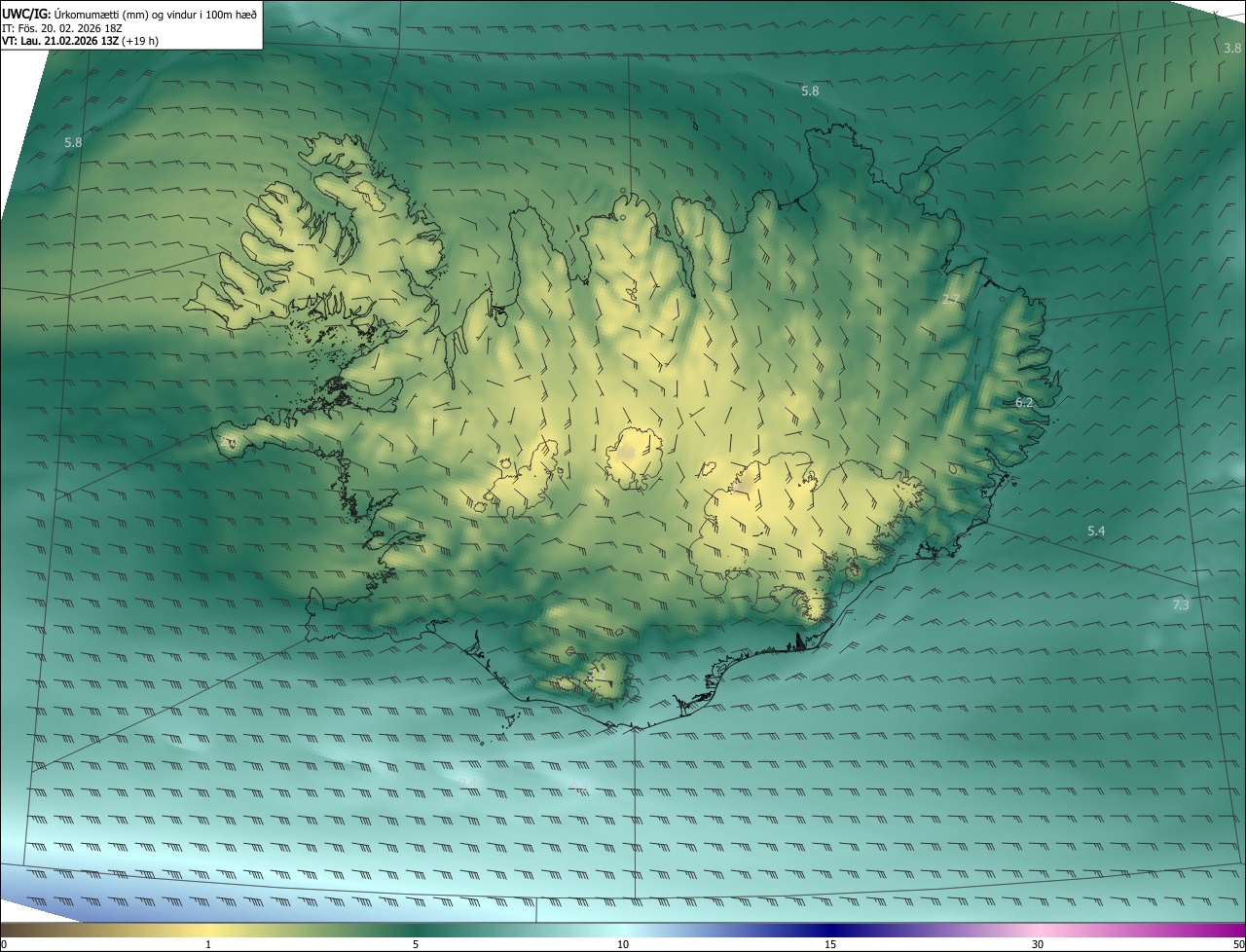Click the "15" tick label on the color scale

click(830, 944)
